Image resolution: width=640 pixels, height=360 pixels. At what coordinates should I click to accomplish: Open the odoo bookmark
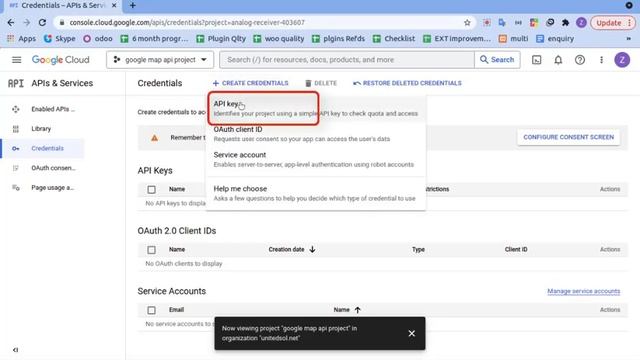[98, 39]
